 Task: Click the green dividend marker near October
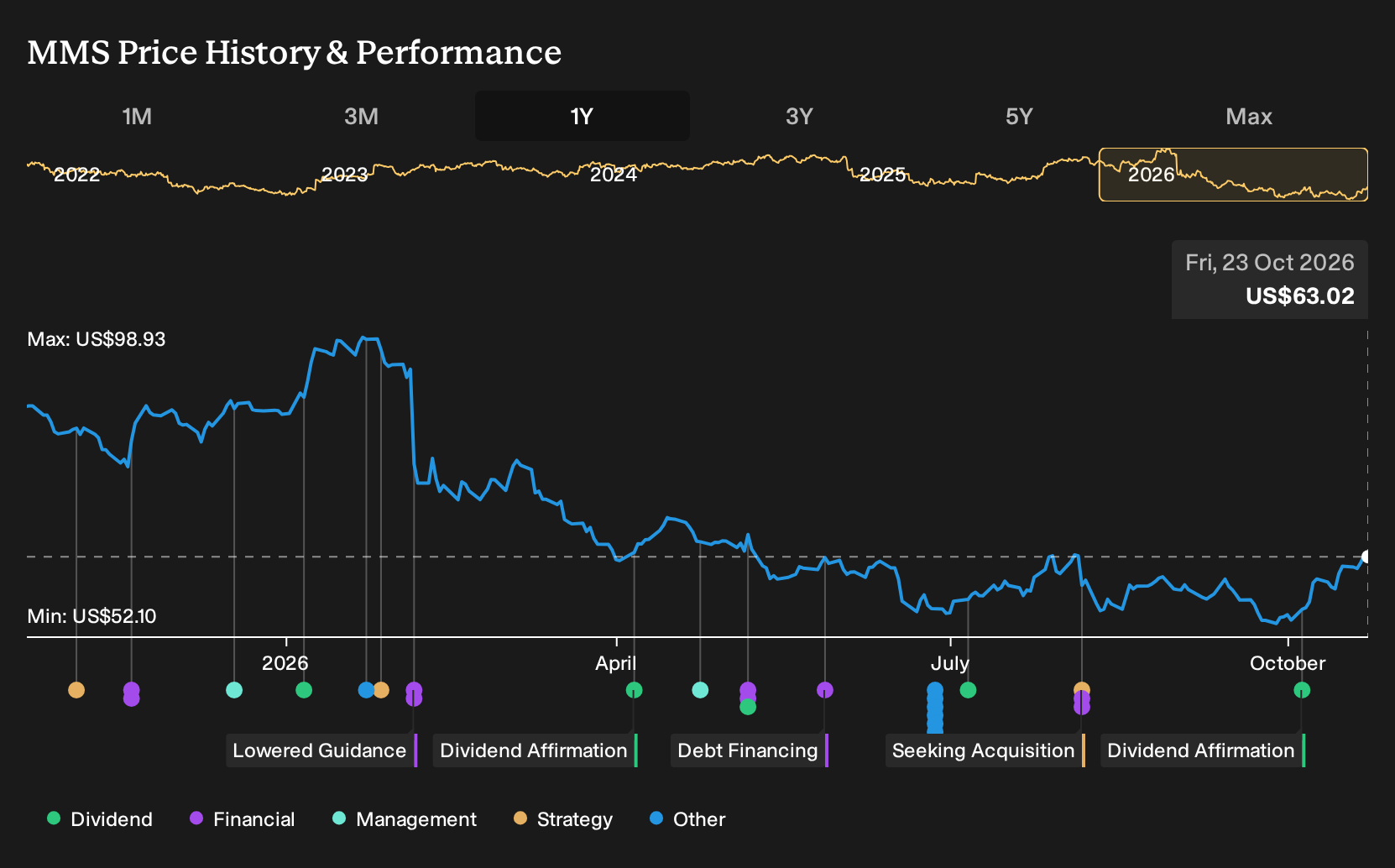(x=1302, y=690)
